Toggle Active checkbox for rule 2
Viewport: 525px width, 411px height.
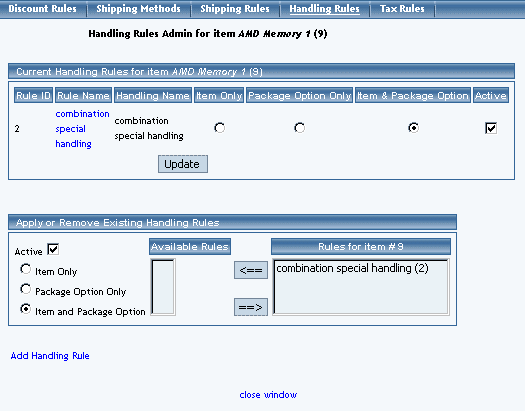pos(491,128)
